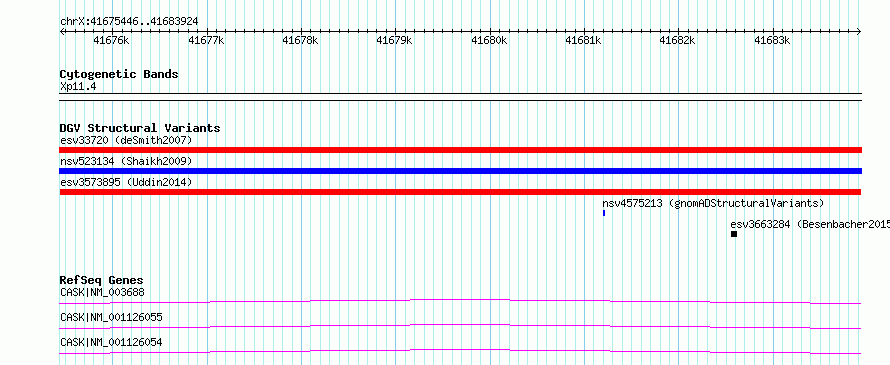The height and width of the screenshot is (365, 890).
Task: Select the CASK NM_001126055 magenta transcript line
Action: tap(460, 326)
